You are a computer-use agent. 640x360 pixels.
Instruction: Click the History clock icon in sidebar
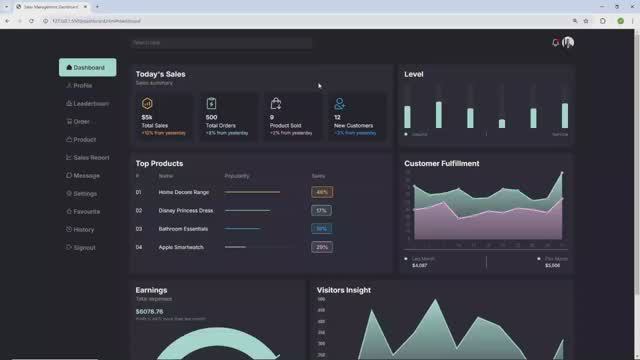click(x=69, y=229)
